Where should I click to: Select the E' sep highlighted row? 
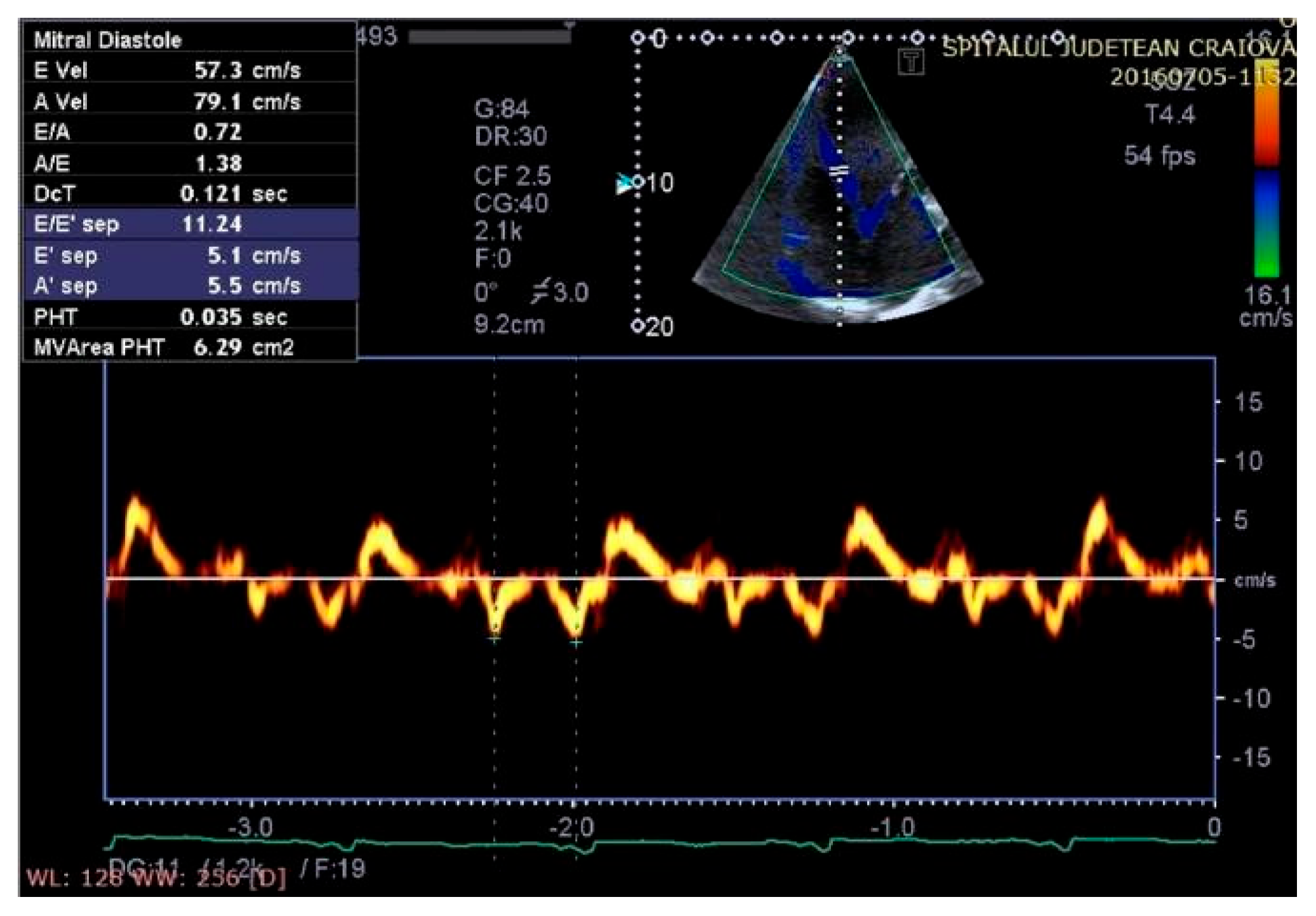[x=190, y=255]
